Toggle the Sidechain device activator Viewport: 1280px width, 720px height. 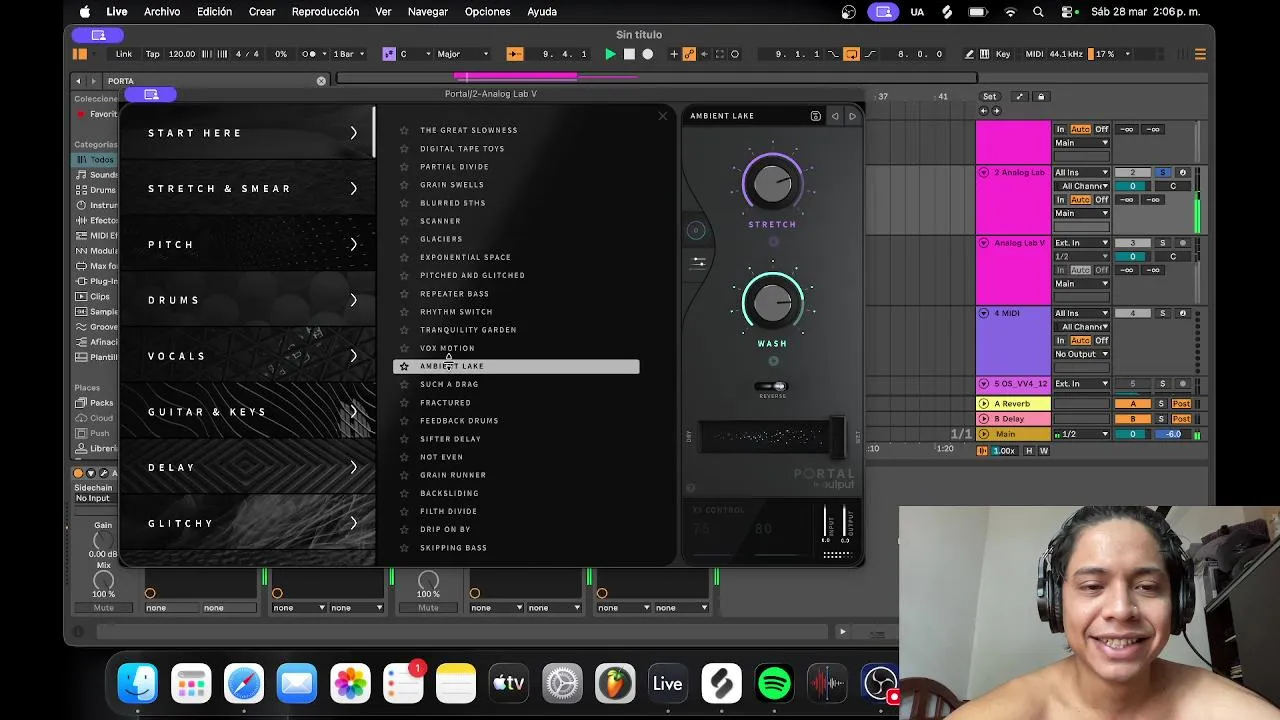point(79,473)
